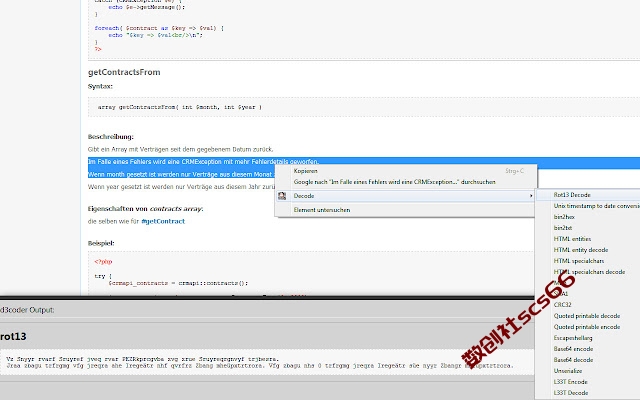Image resolution: width=640 pixels, height=400 pixels.
Task: Select Rot13 Decode from the submenu
Action: [572, 195]
